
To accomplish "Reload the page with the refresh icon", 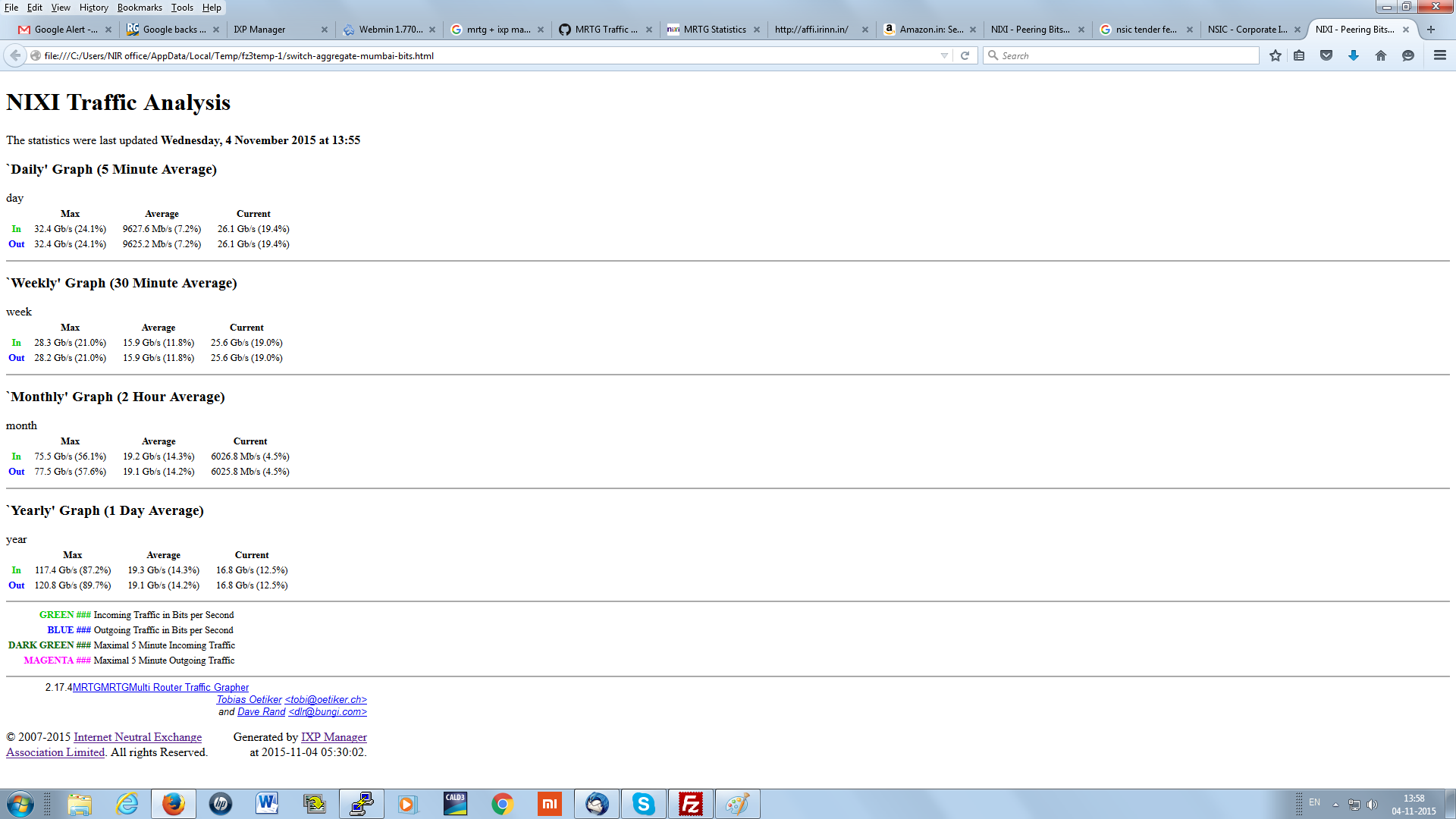I will [965, 55].
